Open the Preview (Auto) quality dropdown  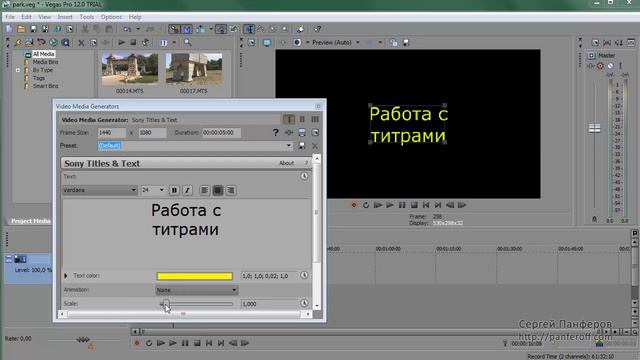pos(358,42)
